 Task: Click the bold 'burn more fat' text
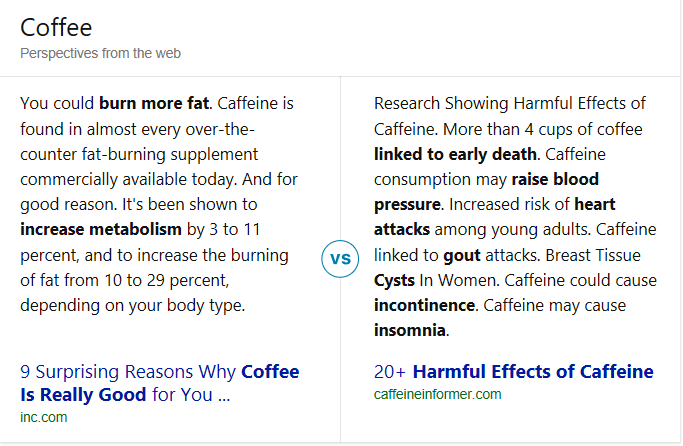tap(154, 103)
